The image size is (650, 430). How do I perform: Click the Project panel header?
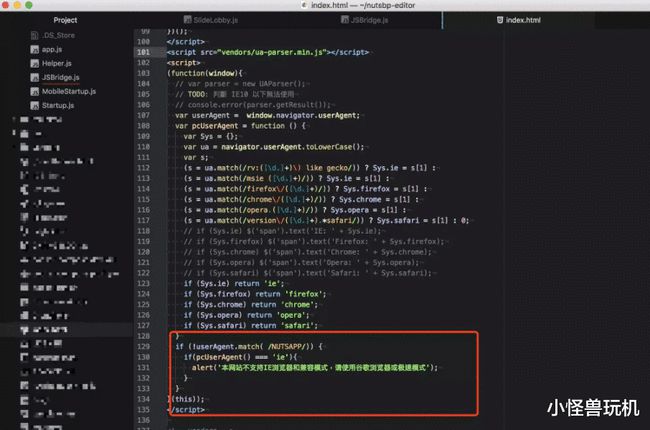point(65,20)
